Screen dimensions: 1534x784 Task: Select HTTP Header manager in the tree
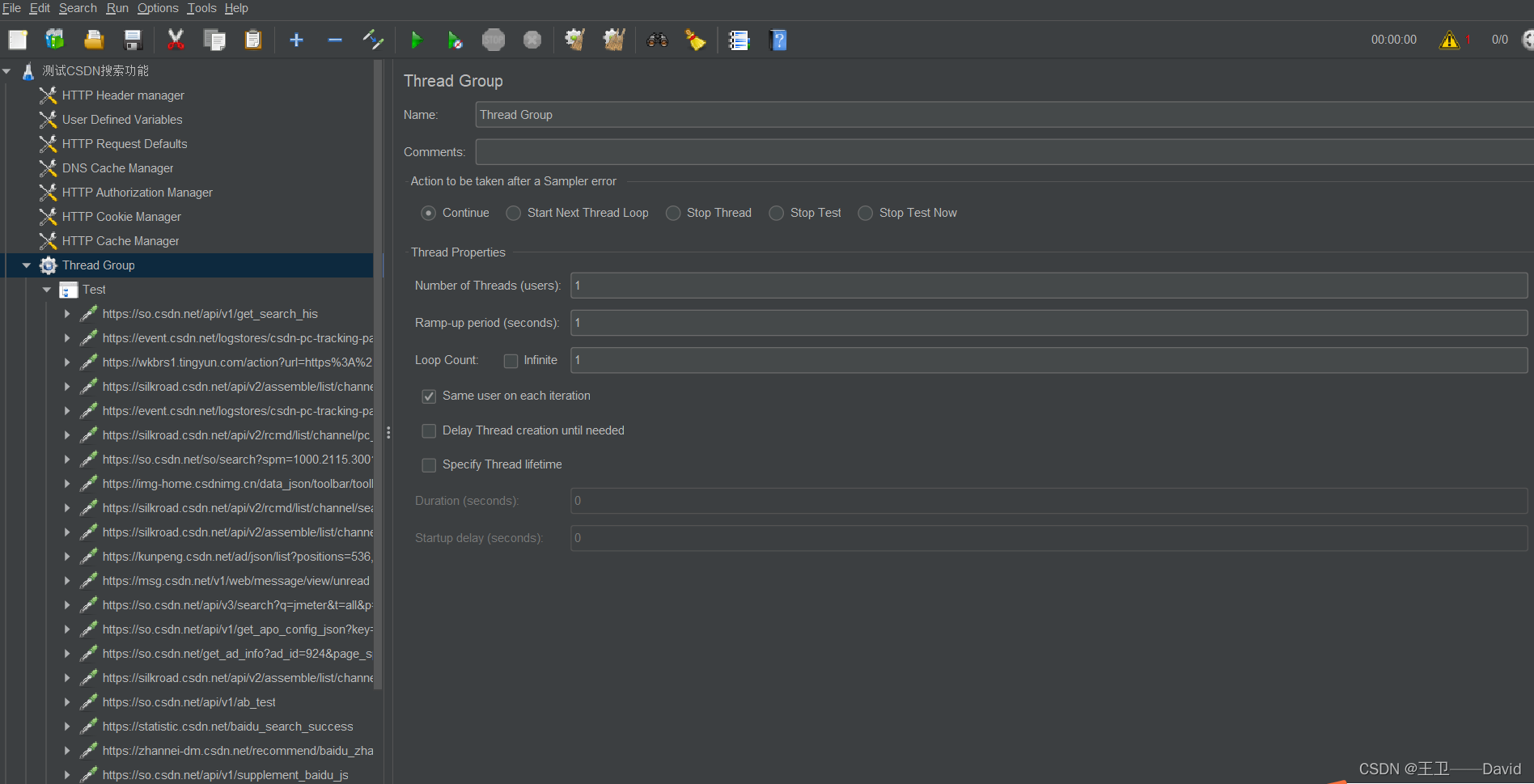123,95
